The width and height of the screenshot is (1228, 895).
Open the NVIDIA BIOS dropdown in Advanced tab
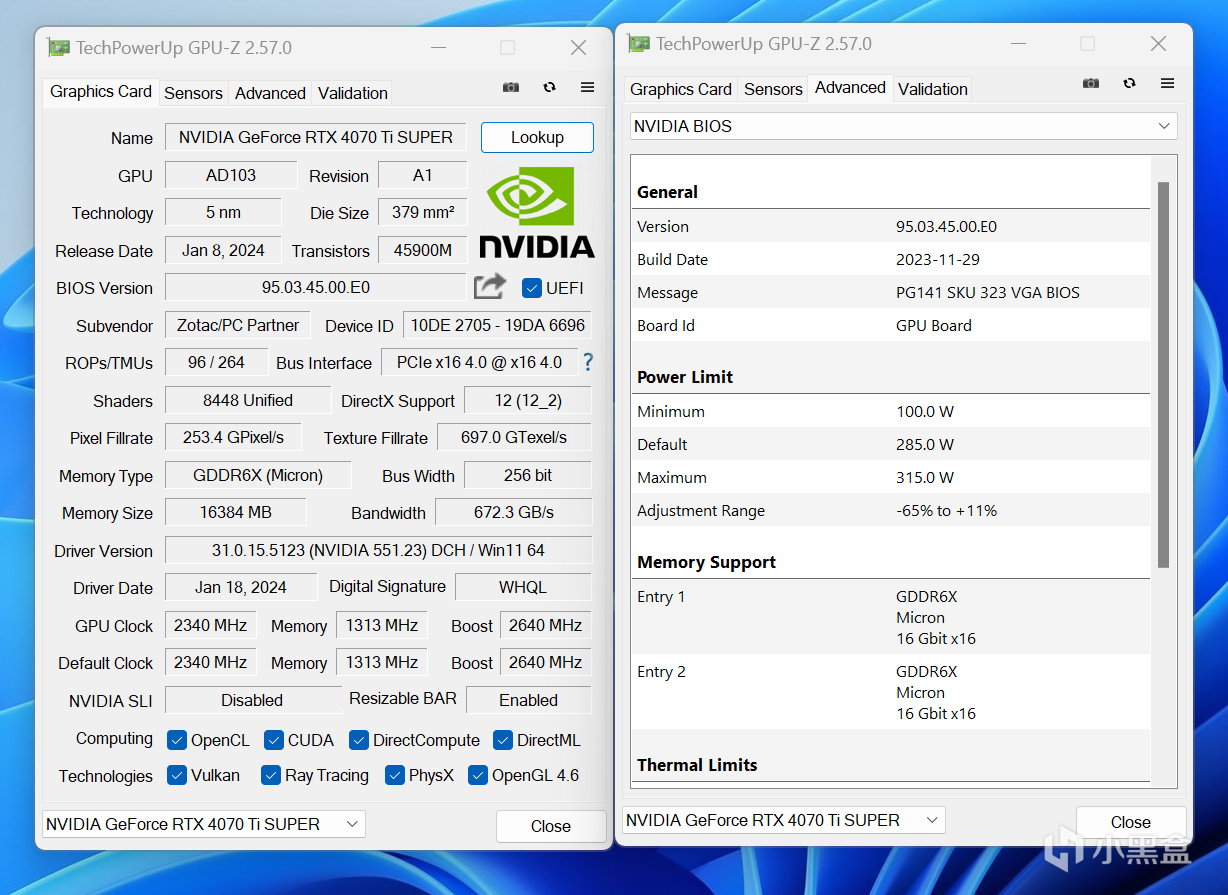coord(903,126)
